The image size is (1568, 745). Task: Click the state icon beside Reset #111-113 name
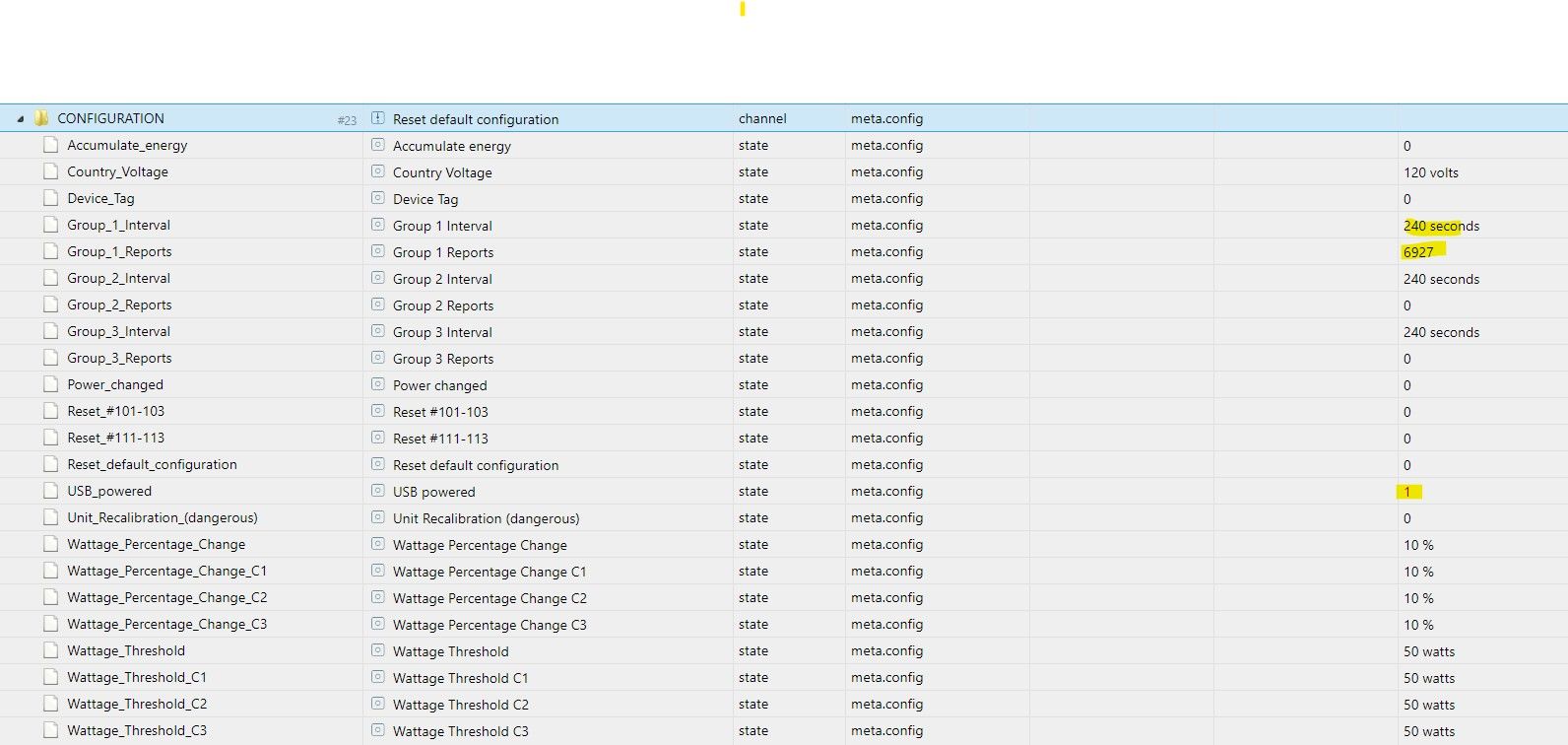[x=377, y=438]
